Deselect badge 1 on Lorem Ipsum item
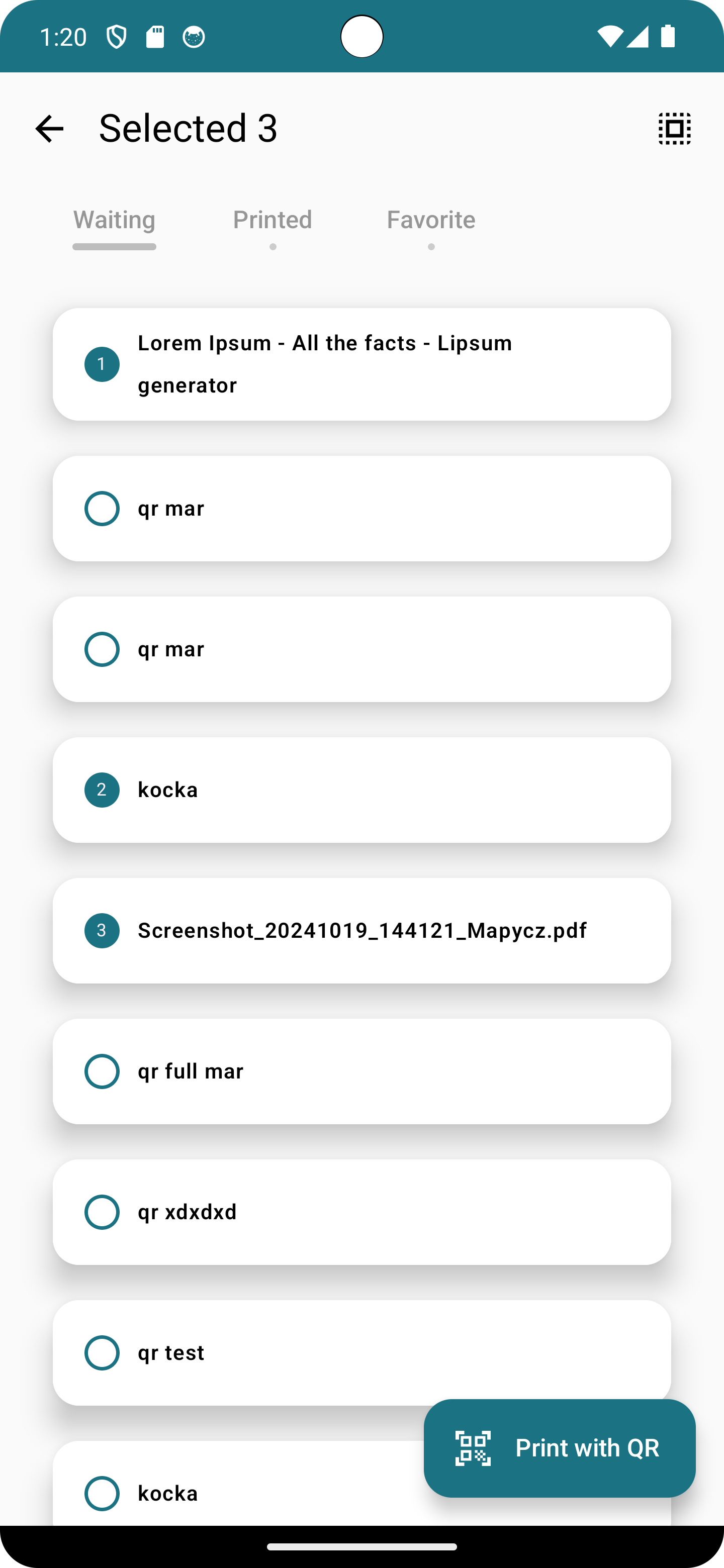The image size is (724, 1568). [102, 364]
